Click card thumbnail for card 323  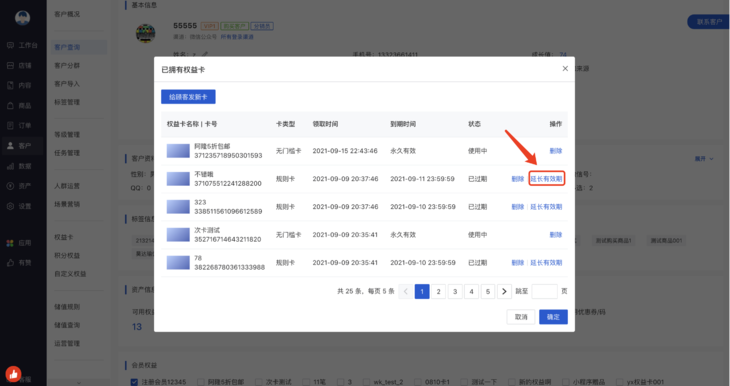[x=178, y=207]
